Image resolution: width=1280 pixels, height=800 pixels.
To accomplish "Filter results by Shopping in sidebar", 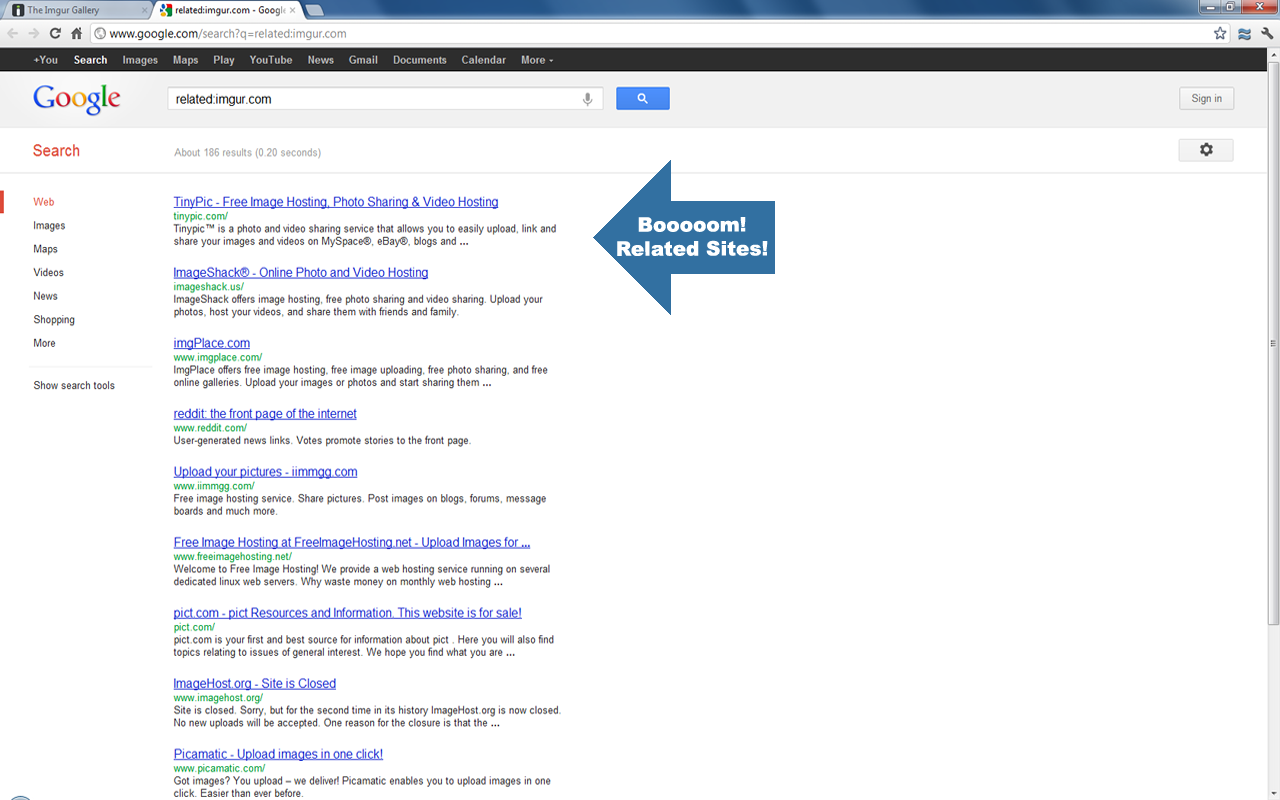I will (54, 320).
